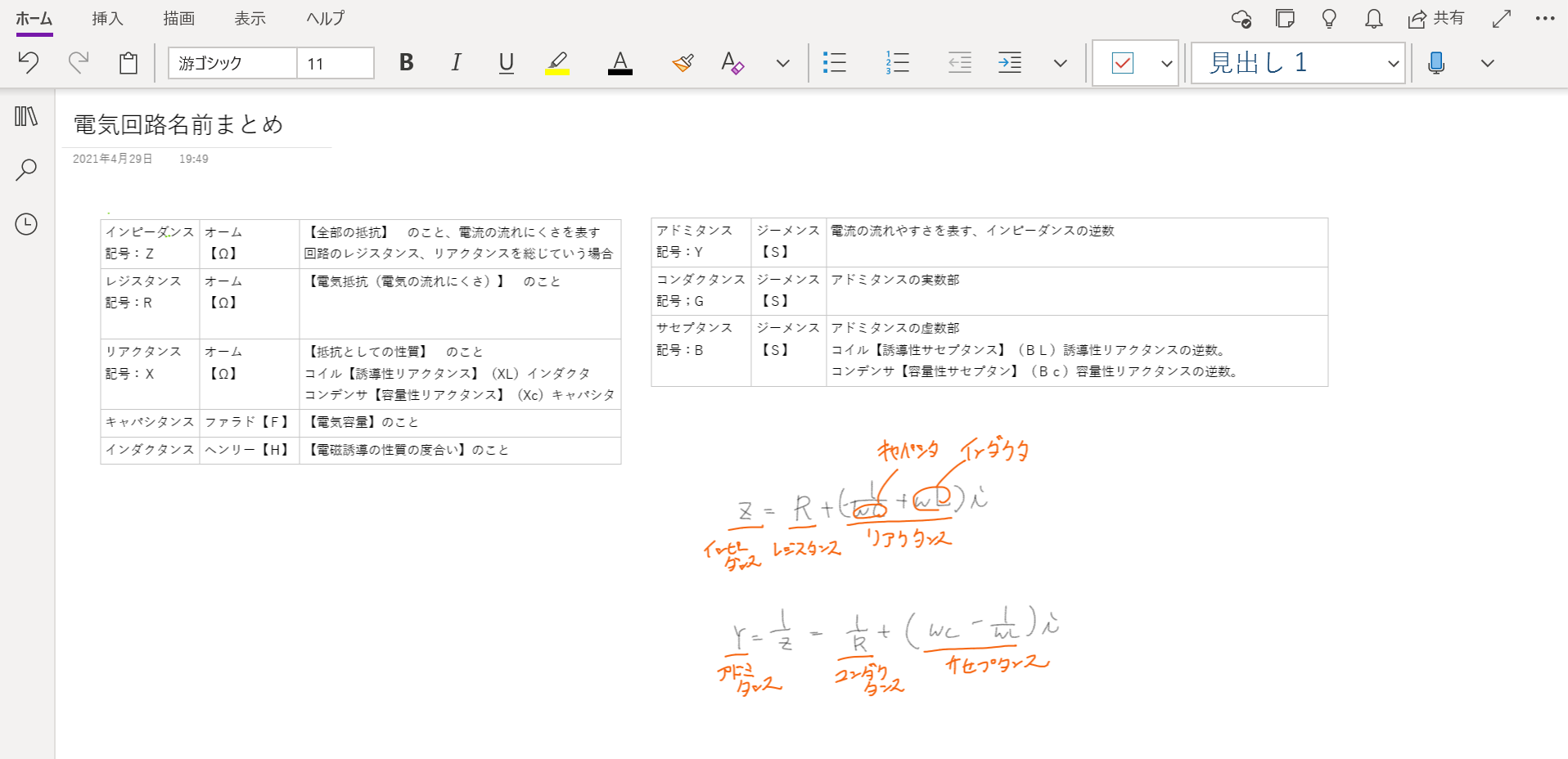Open the 挿入 tab
This screenshot has width=1568, height=759.
(x=107, y=19)
